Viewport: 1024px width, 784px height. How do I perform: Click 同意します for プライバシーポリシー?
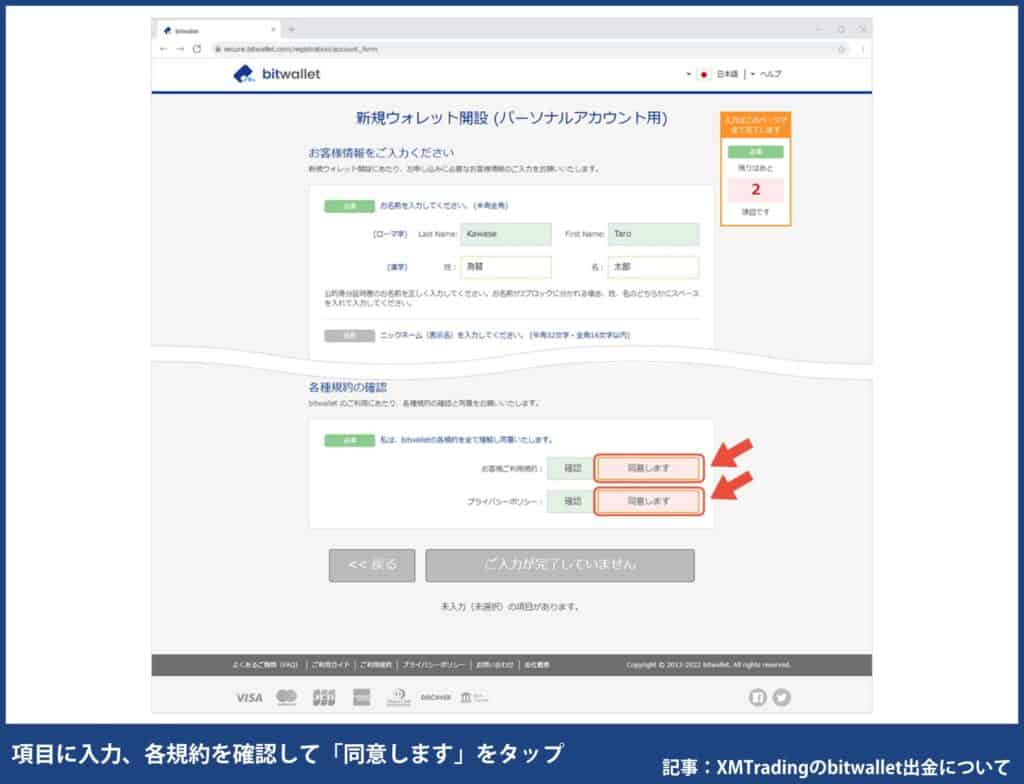[x=648, y=501]
